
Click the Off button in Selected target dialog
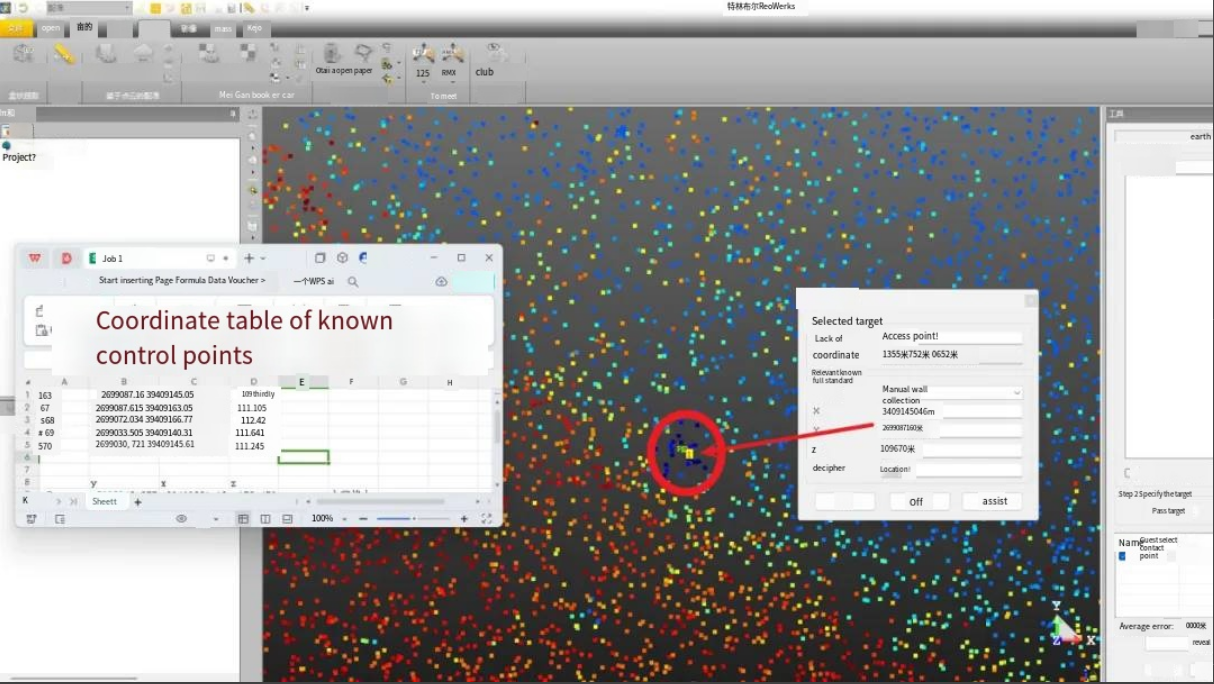point(919,501)
